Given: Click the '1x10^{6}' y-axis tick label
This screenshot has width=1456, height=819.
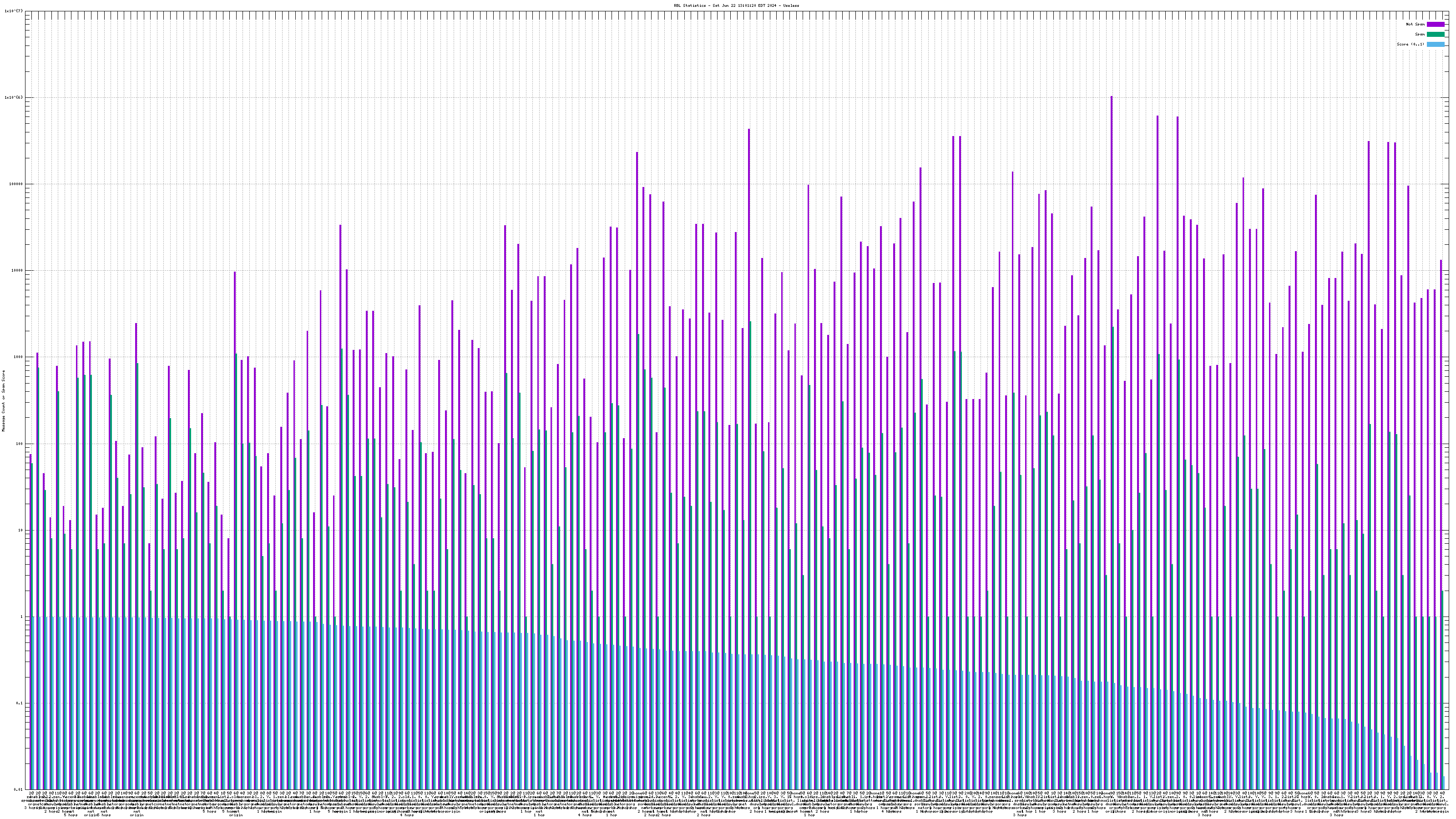Looking at the screenshot, I should [x=14, y=97].
